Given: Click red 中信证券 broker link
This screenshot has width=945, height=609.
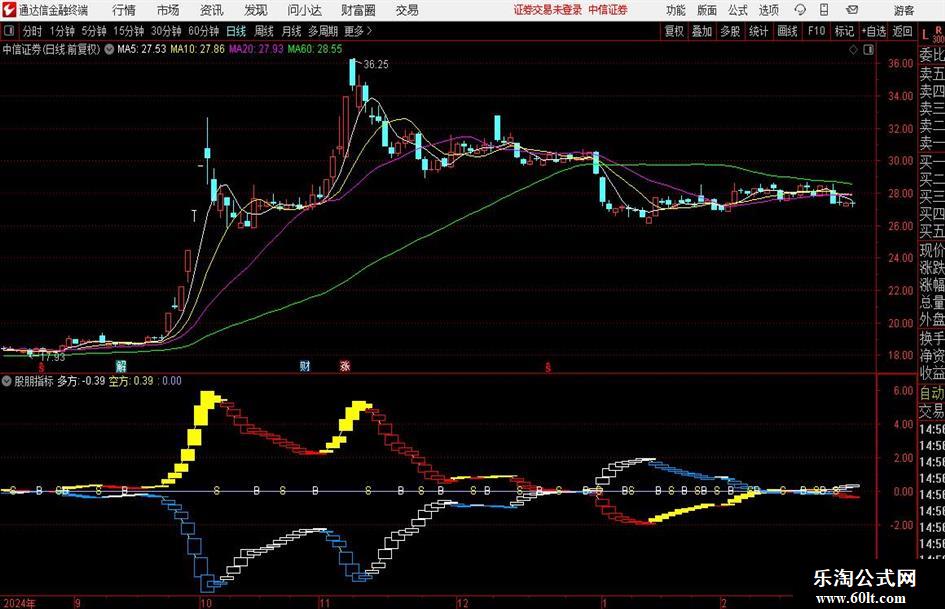Looking at the screenshot, I should pos(608,10).
